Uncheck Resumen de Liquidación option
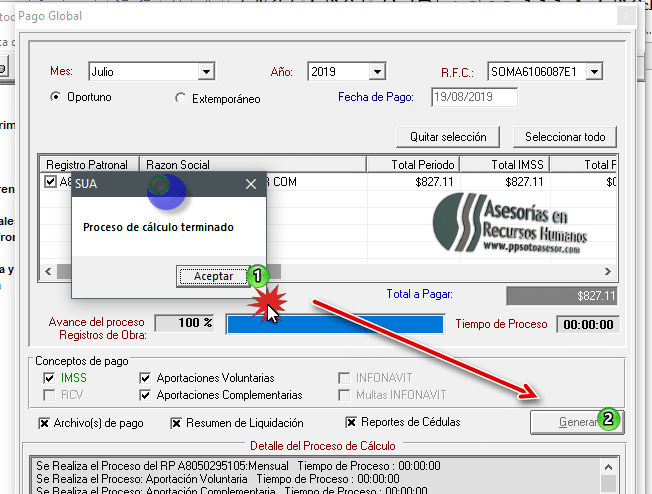 176,423
